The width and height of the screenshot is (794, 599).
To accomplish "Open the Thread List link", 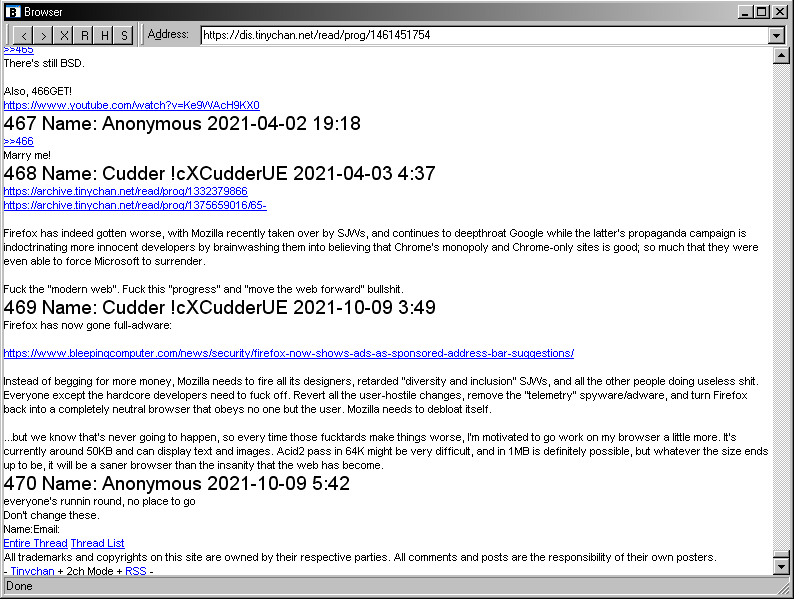I will [97, 543].
